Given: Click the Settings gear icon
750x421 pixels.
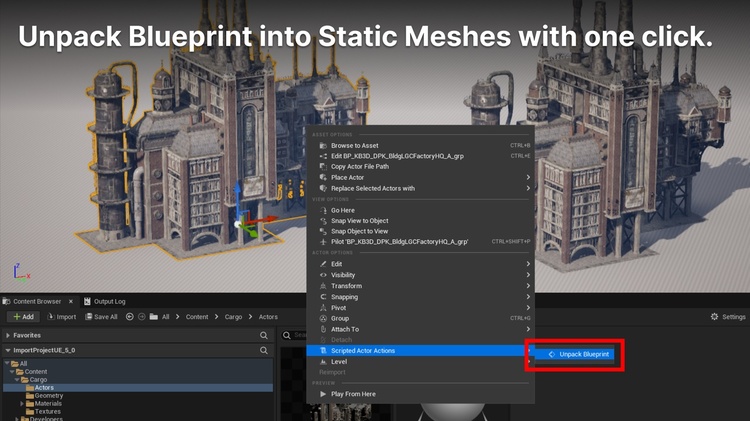Looking at the screenshot, I should [715, 317].
